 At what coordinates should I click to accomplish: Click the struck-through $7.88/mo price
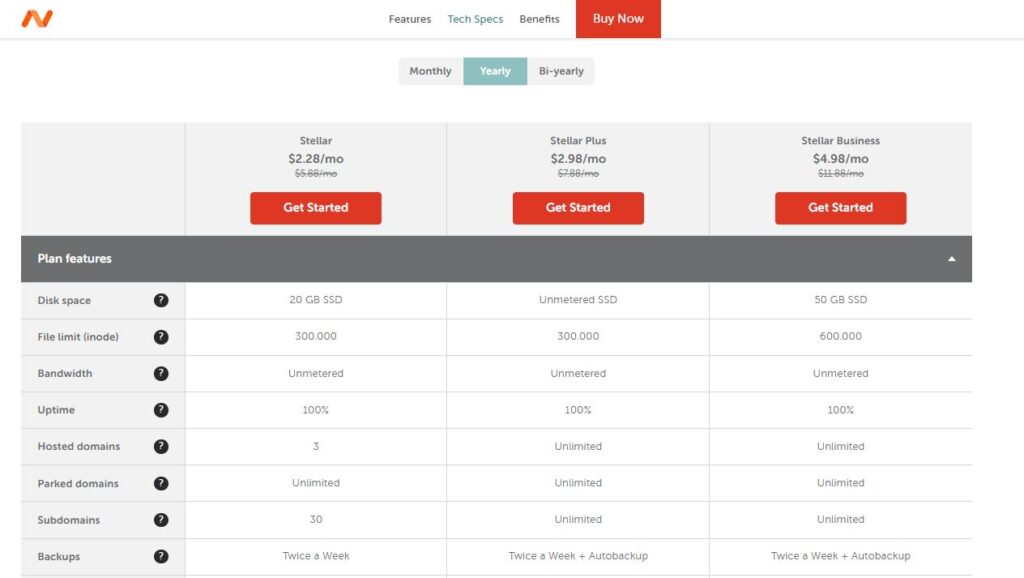click(x=578, y=174)
